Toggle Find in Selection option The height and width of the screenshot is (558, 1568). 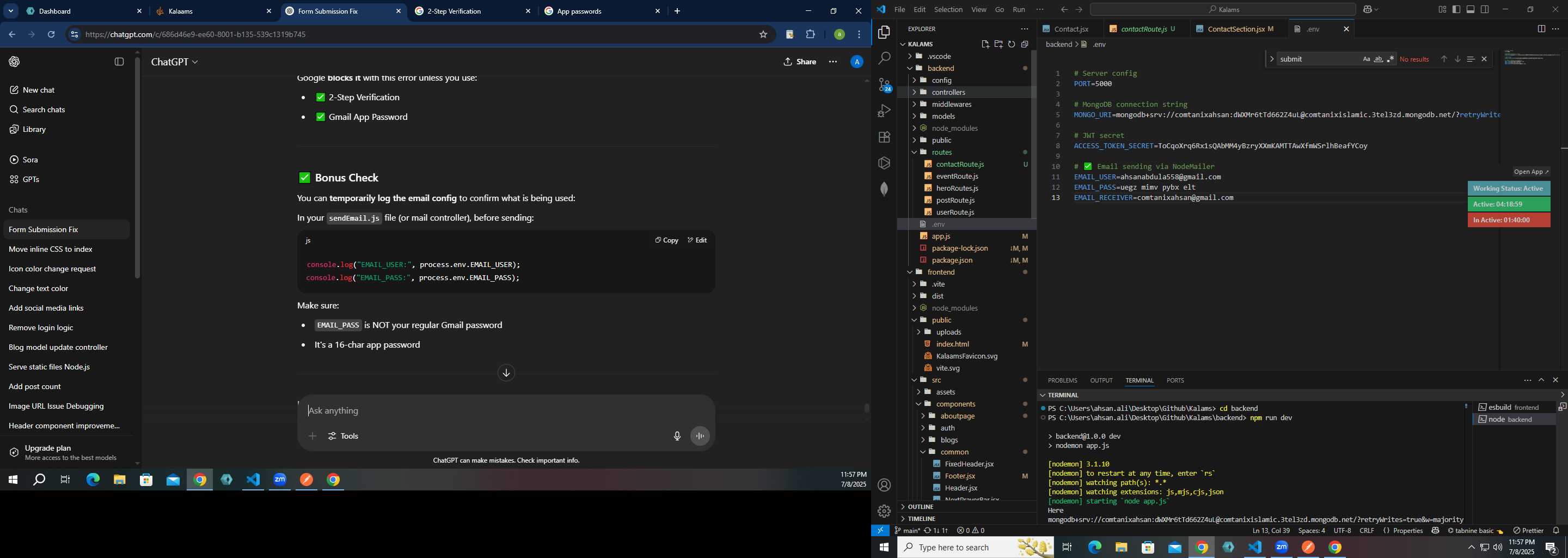pos(1471,59)
